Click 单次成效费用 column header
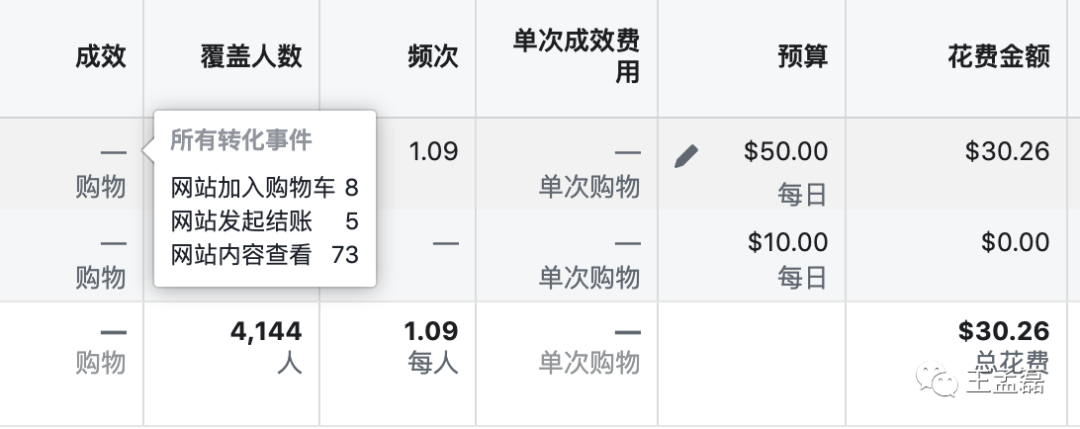This screenshot has width=1080, height=429. tap(577, 56)
